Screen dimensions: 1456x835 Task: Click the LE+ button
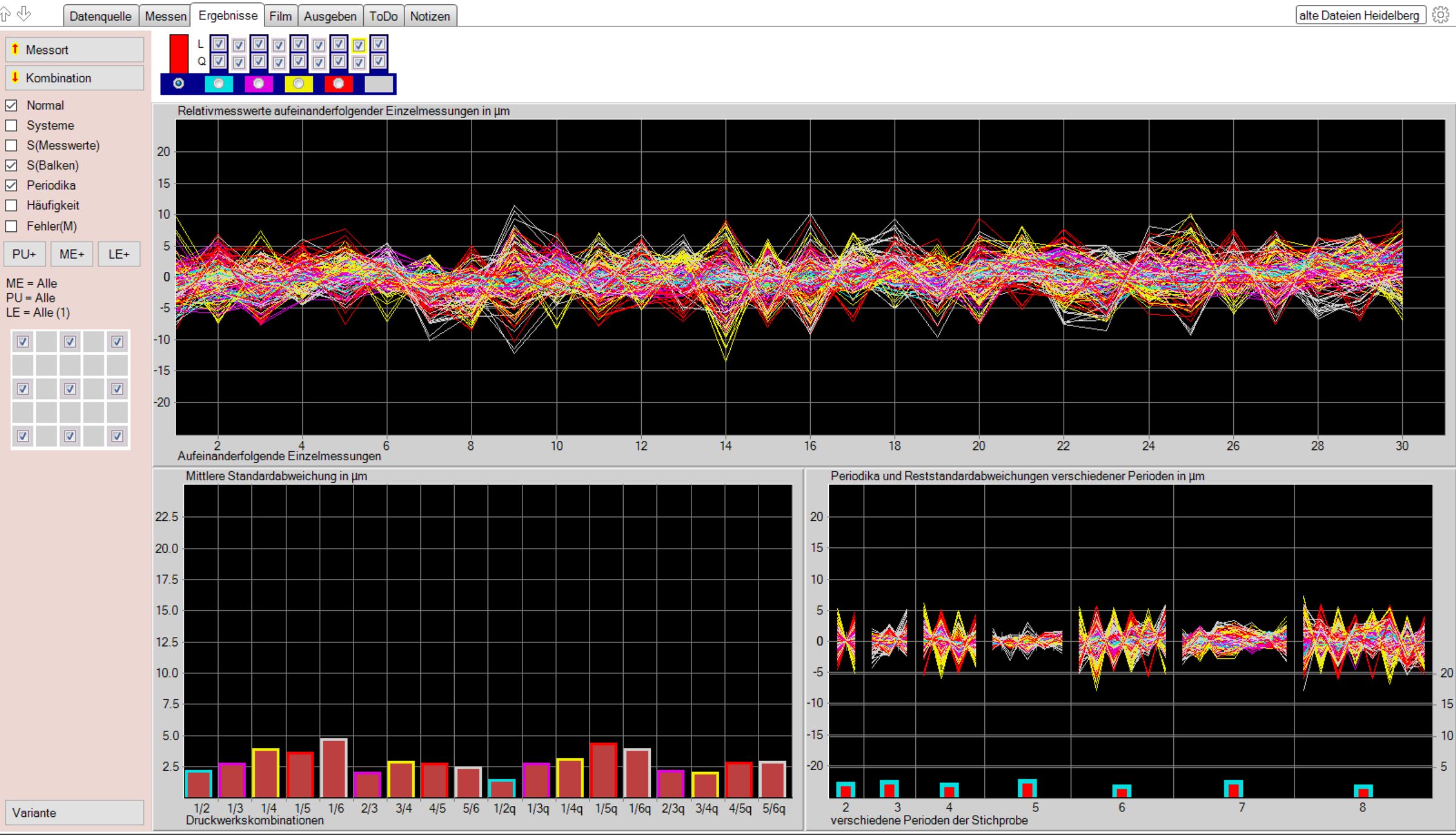119,254
